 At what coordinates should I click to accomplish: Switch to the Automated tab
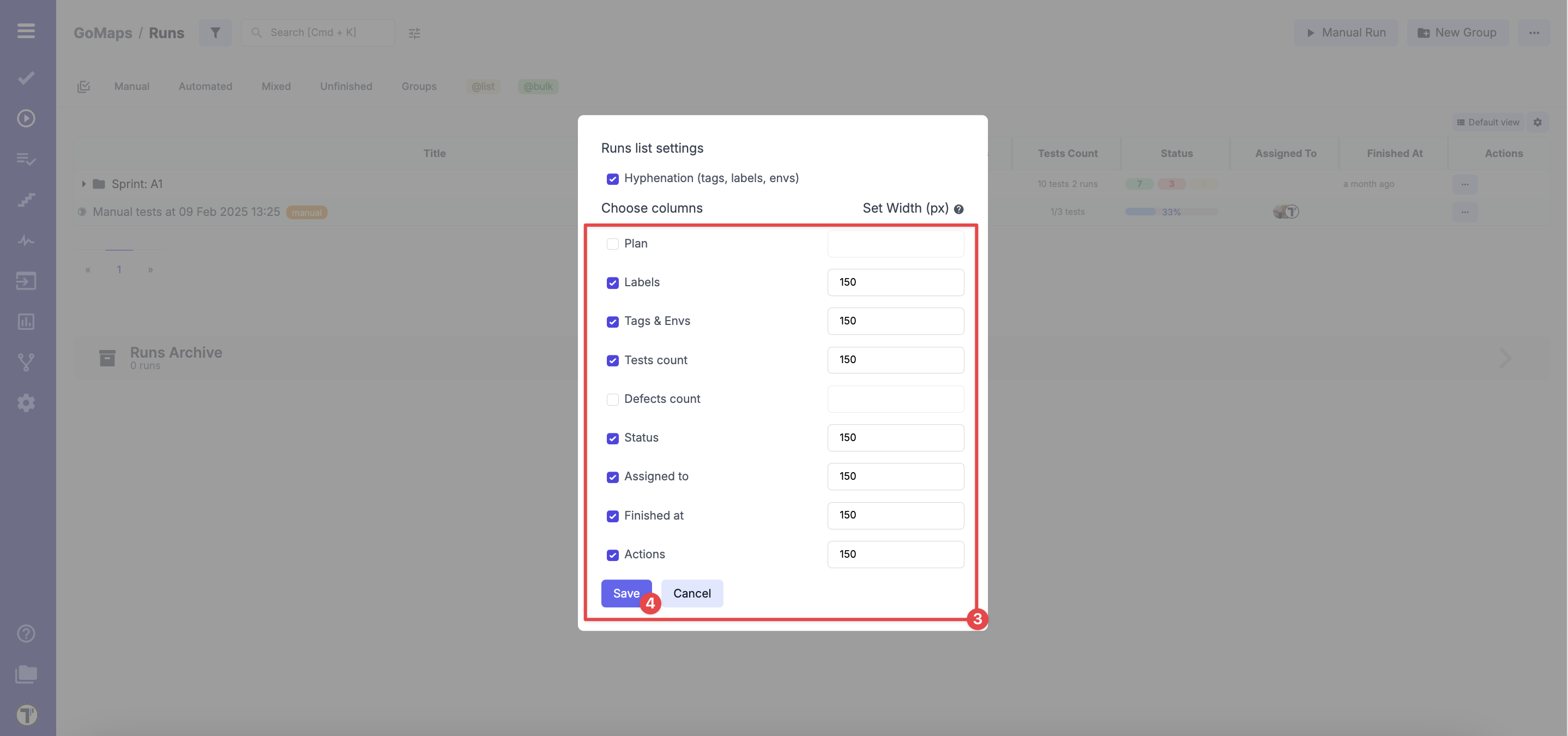click(x=205, y=87)
